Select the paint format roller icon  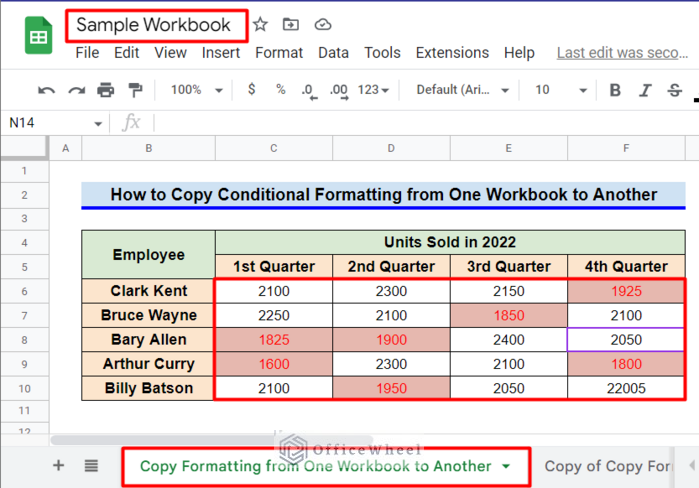tap(136, 90)
